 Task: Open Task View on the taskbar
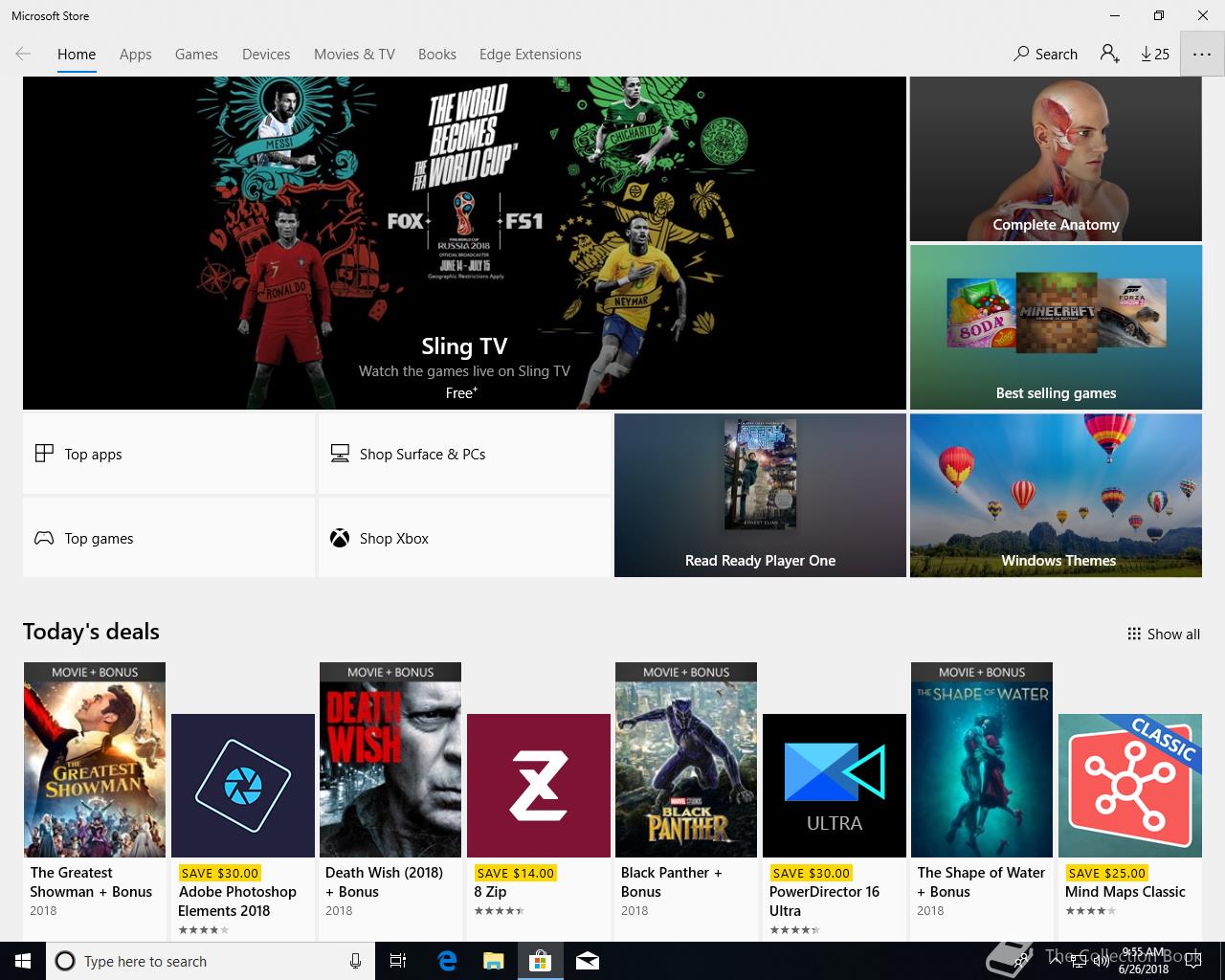[x=398, y=961]
